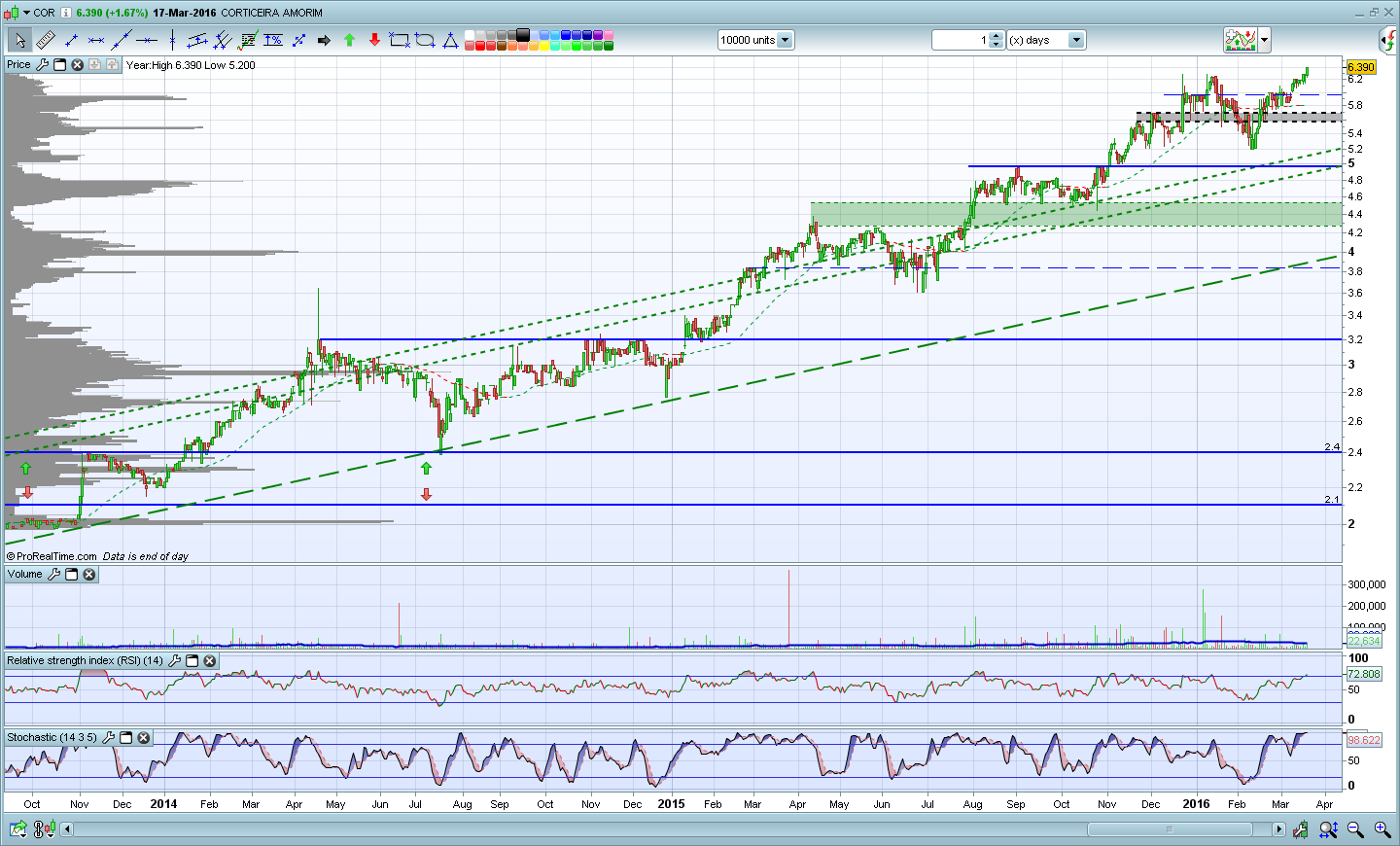Maximize the Stochastic panel window
Screen dimensions: 1400x846
pos(125,738)
